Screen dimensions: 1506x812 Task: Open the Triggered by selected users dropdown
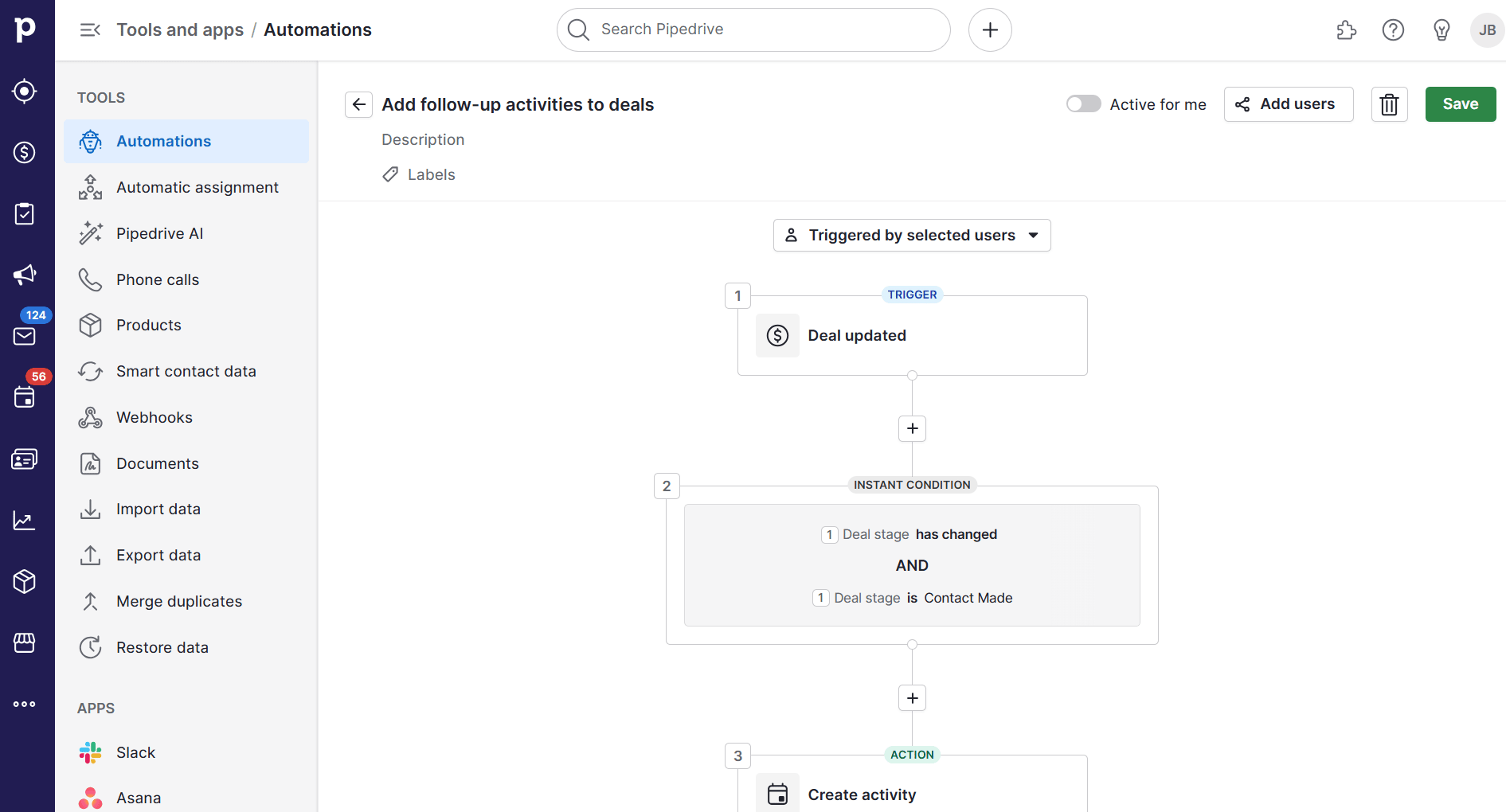pyautogui.click(x=911, y=235)
